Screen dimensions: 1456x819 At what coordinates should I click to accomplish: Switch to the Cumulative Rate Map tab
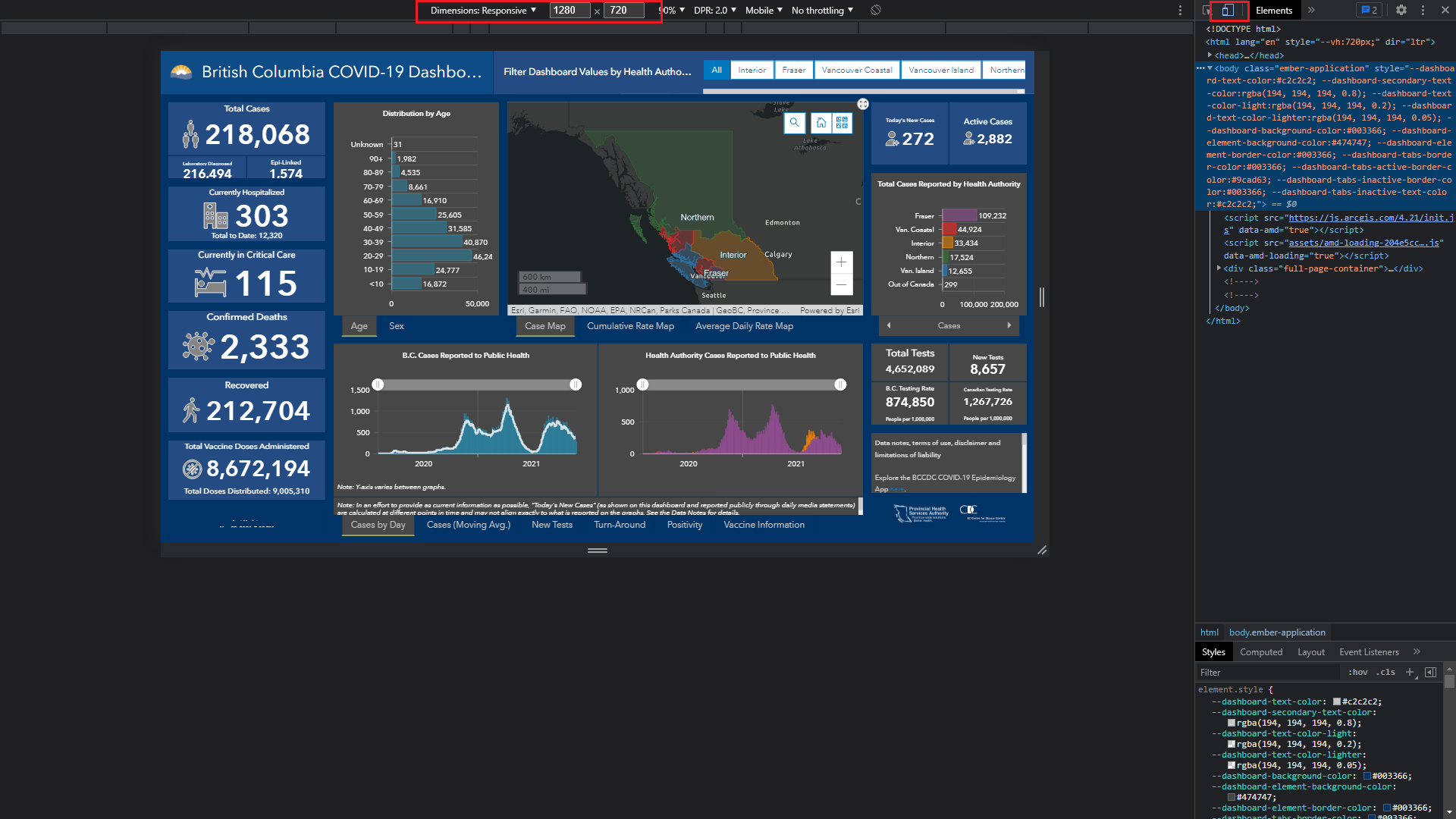(630, 326)
